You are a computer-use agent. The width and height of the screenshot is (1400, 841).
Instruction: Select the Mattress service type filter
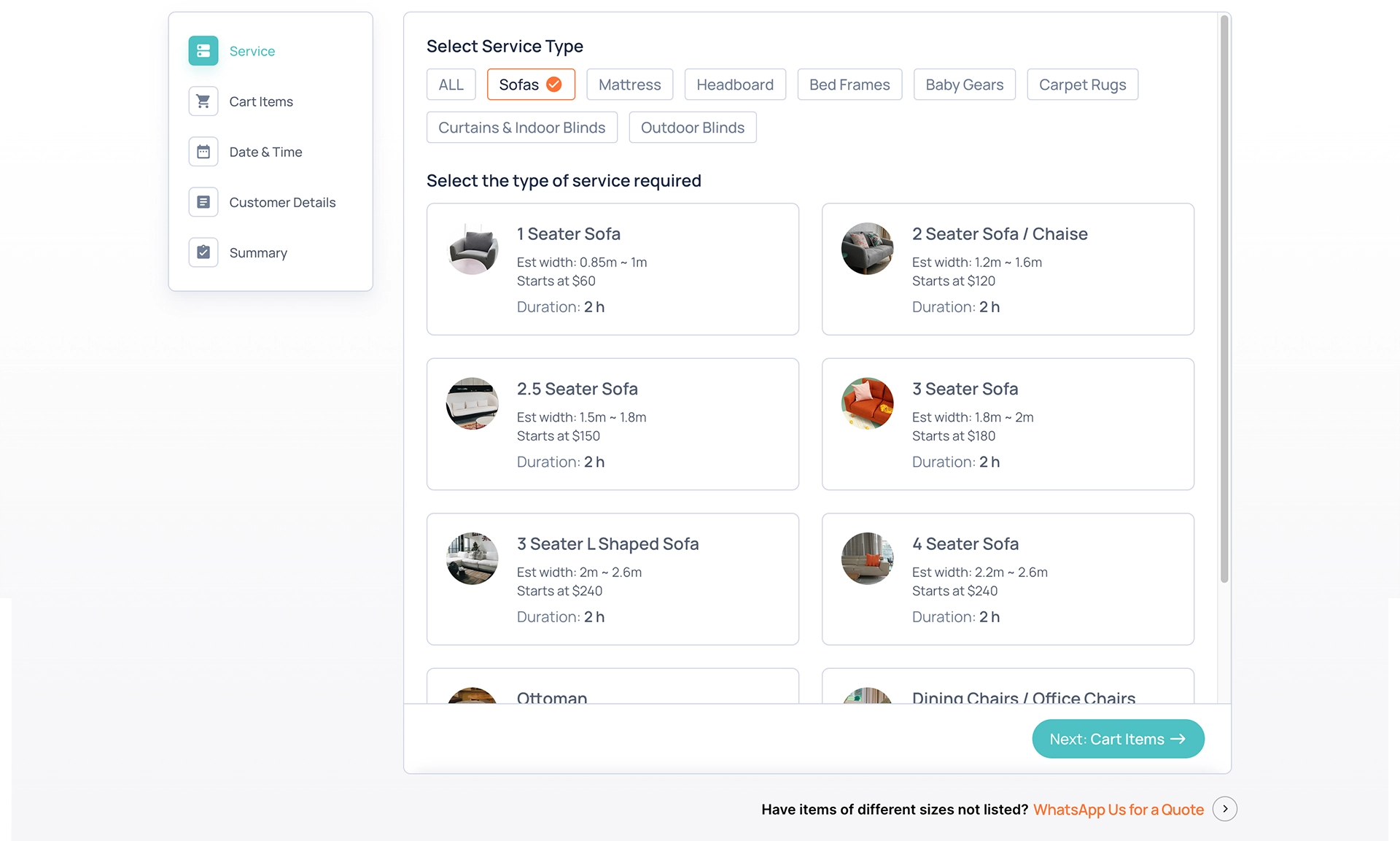pyautogui.click(x=630, y=85)
